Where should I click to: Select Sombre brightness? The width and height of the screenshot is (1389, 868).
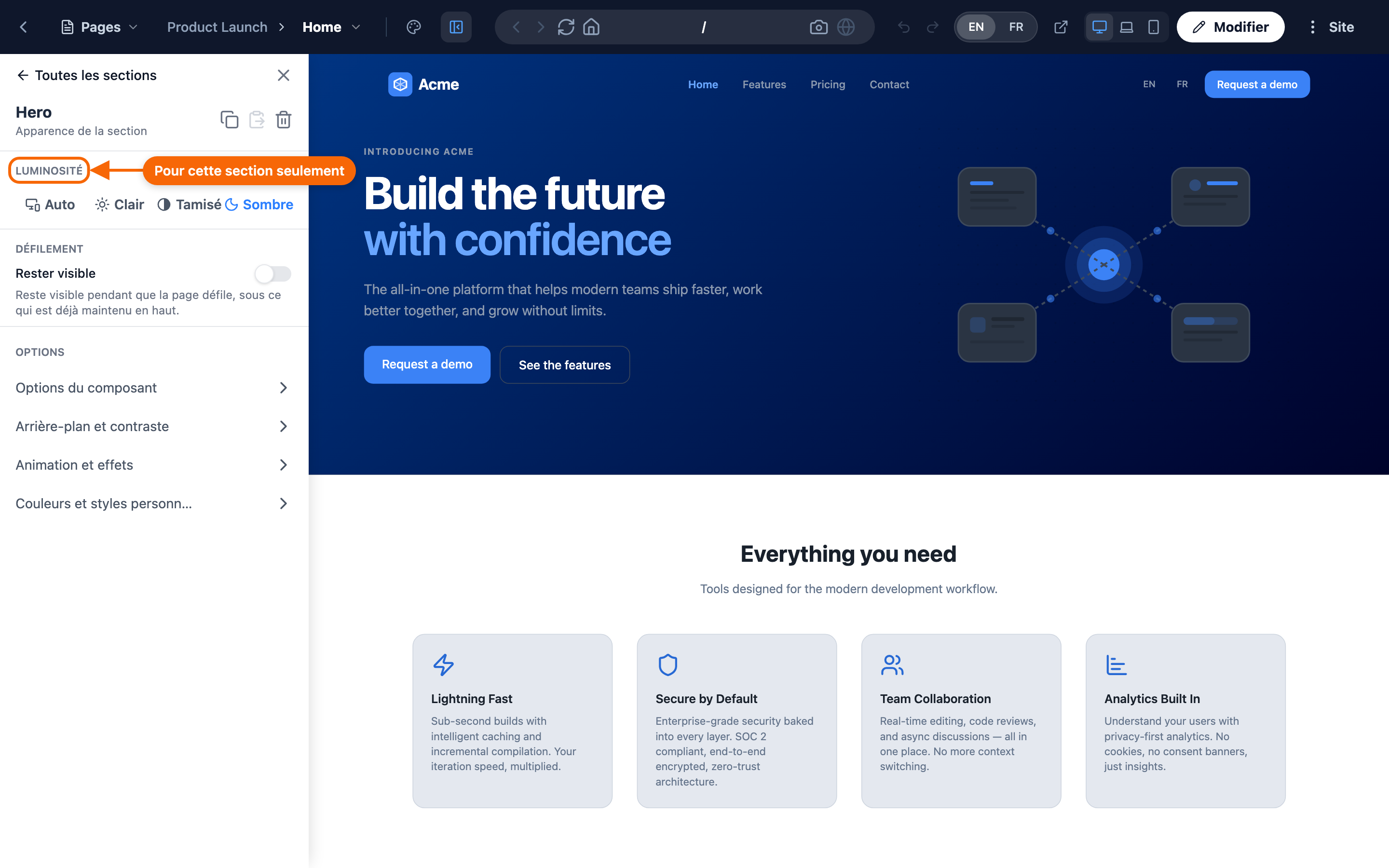(x=259, y=204)
